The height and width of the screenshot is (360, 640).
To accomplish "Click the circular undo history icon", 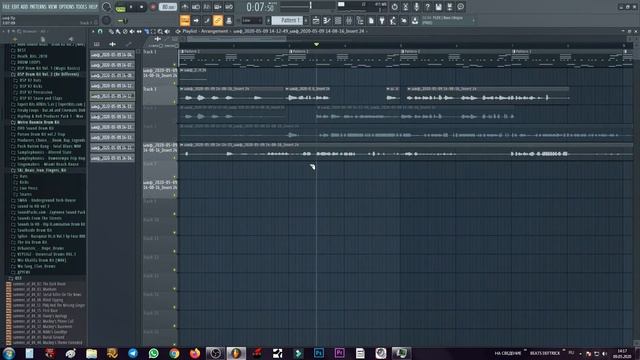I will 394,7.
